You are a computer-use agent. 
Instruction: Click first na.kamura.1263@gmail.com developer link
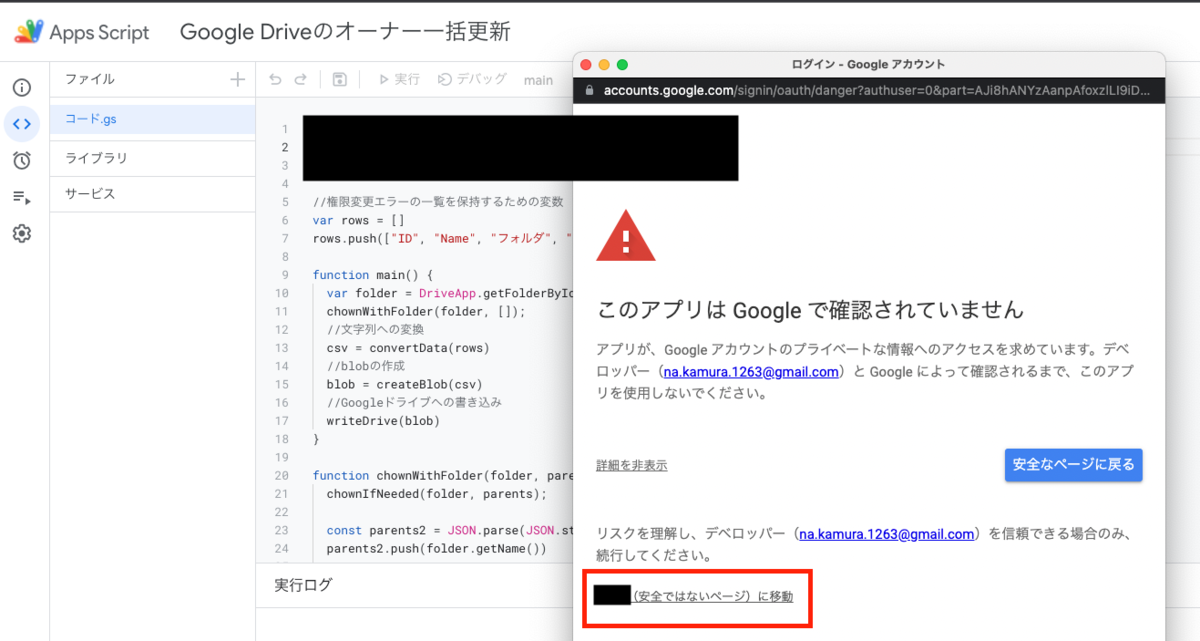point(750,372)
